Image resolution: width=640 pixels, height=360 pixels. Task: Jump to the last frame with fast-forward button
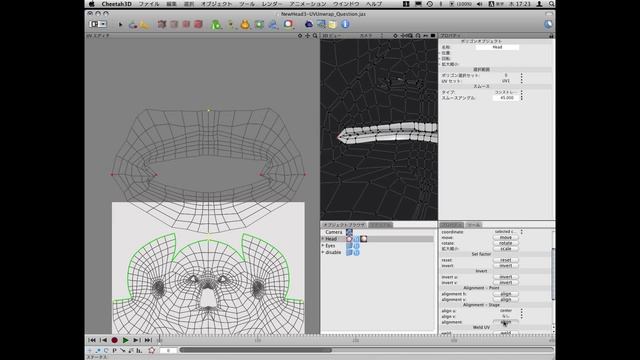click(x=148, y=340)
